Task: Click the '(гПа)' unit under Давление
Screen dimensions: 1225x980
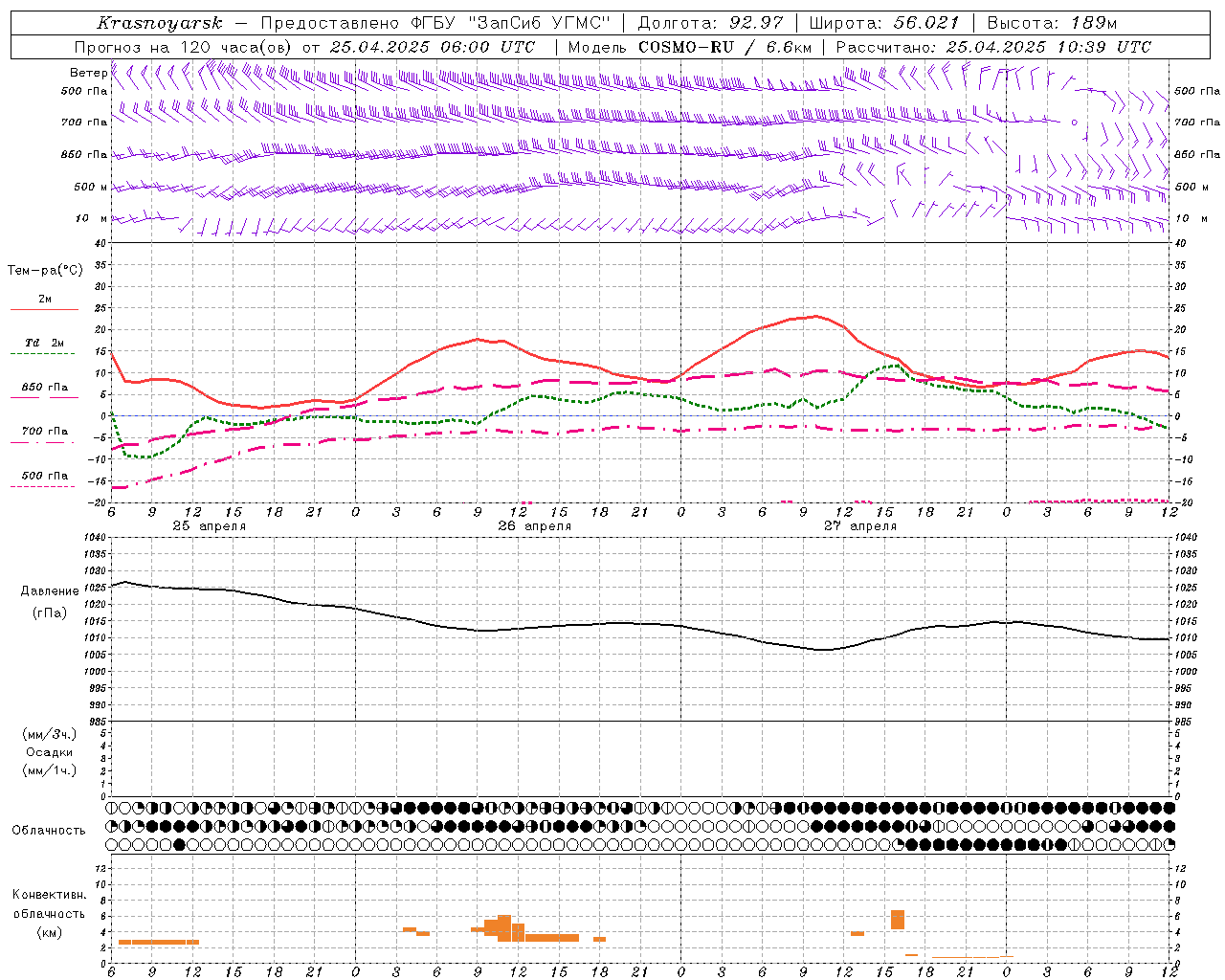Action: (x=50, y=613)
